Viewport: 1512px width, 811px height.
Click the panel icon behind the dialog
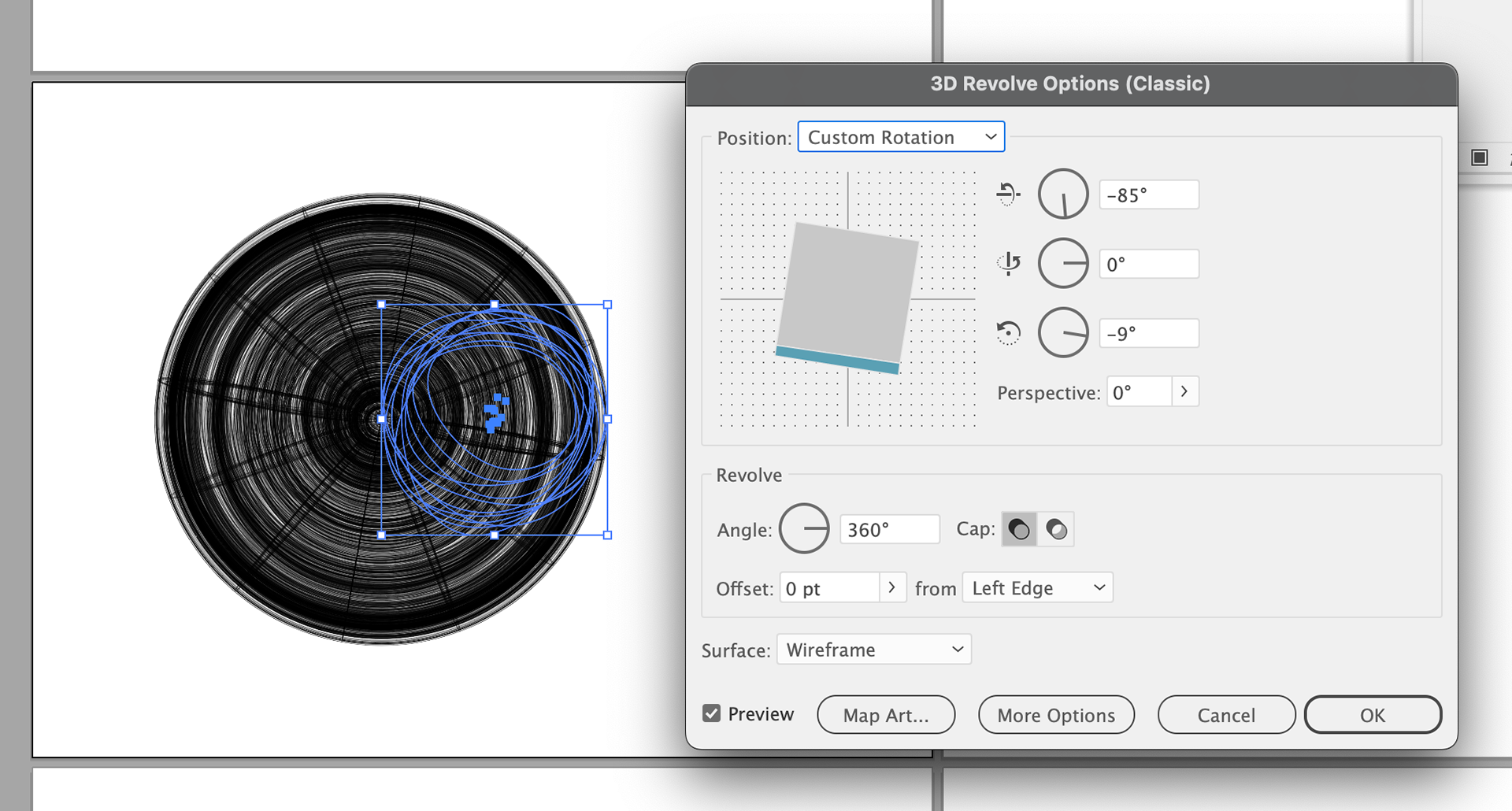1480,157
